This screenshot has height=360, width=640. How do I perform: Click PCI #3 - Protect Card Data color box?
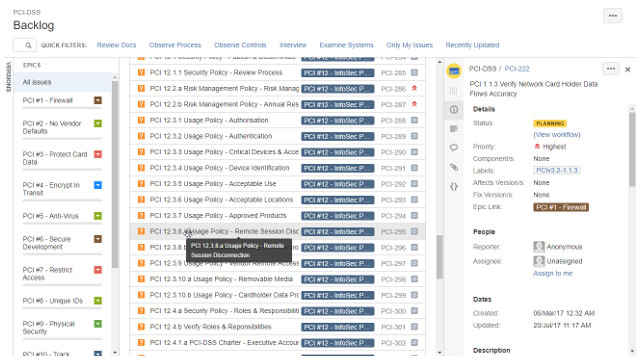[98, 154]
